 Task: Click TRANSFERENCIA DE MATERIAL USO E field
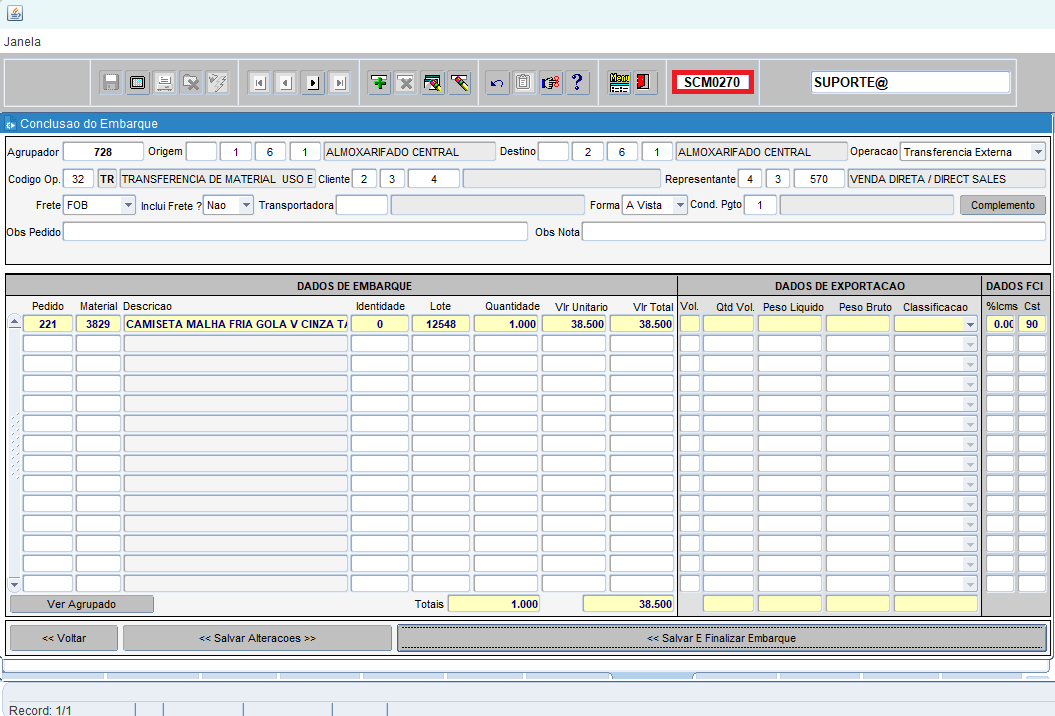click(217, 179)
